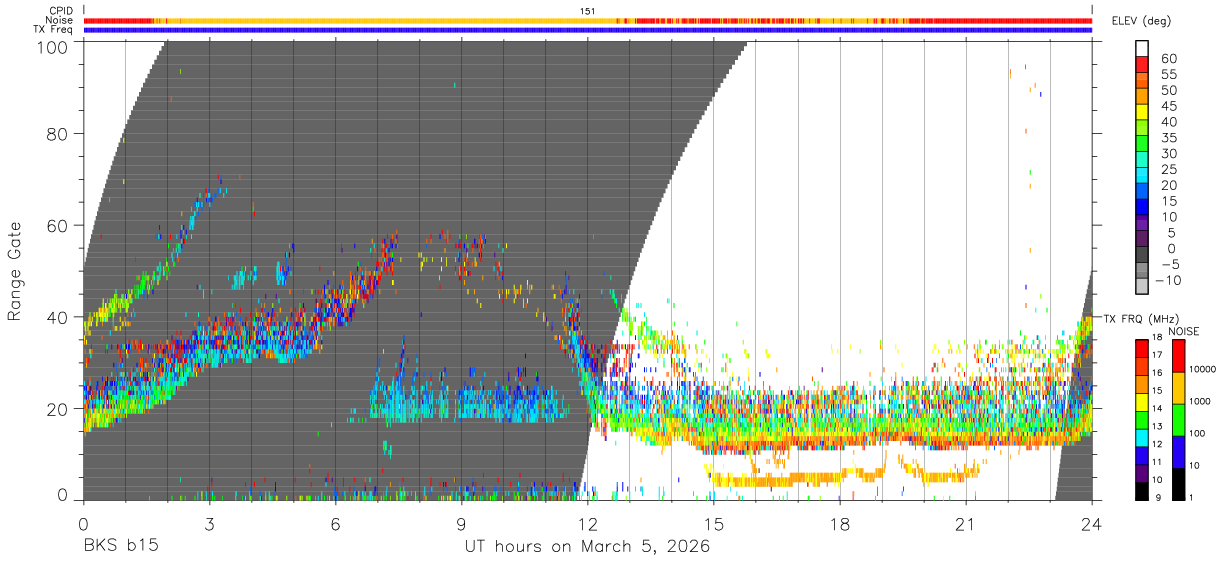Viewport: 1228px width, 567px height.
Task: Click the '16' label on the TX FRQ color bar
Action: 1159,371
